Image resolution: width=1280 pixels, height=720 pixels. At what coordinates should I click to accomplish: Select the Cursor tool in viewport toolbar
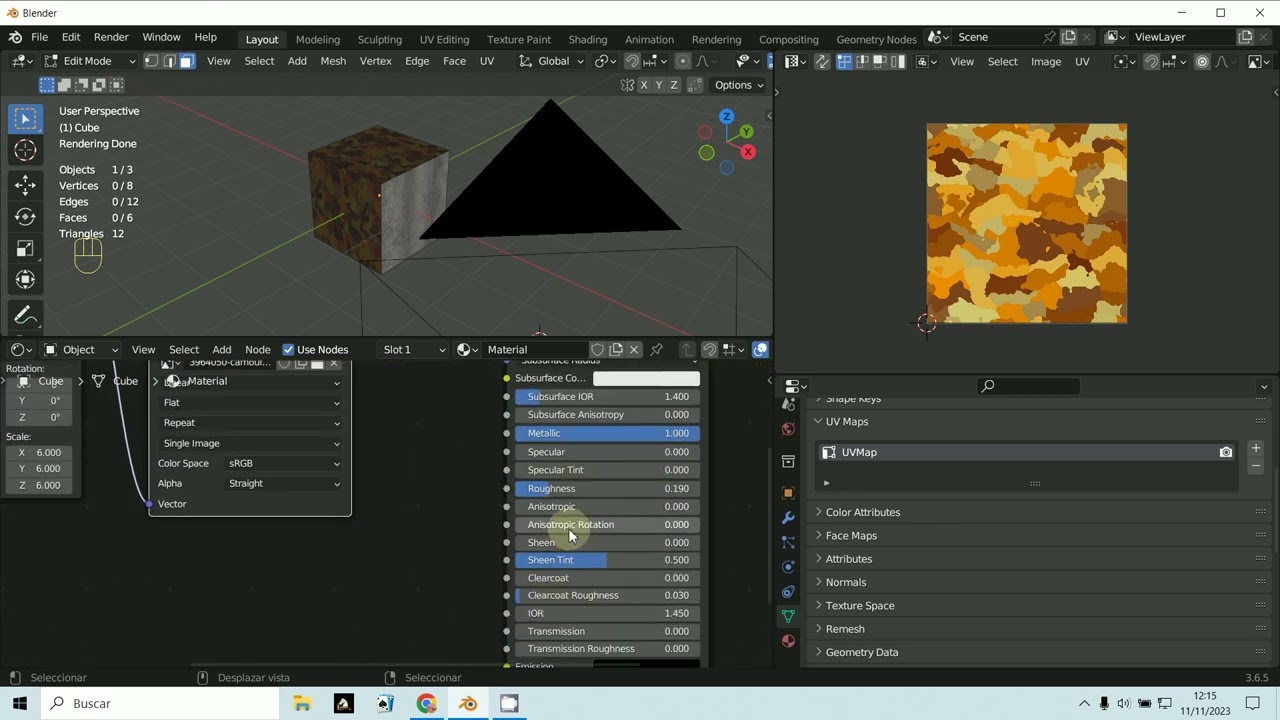[x=25, y=150]
